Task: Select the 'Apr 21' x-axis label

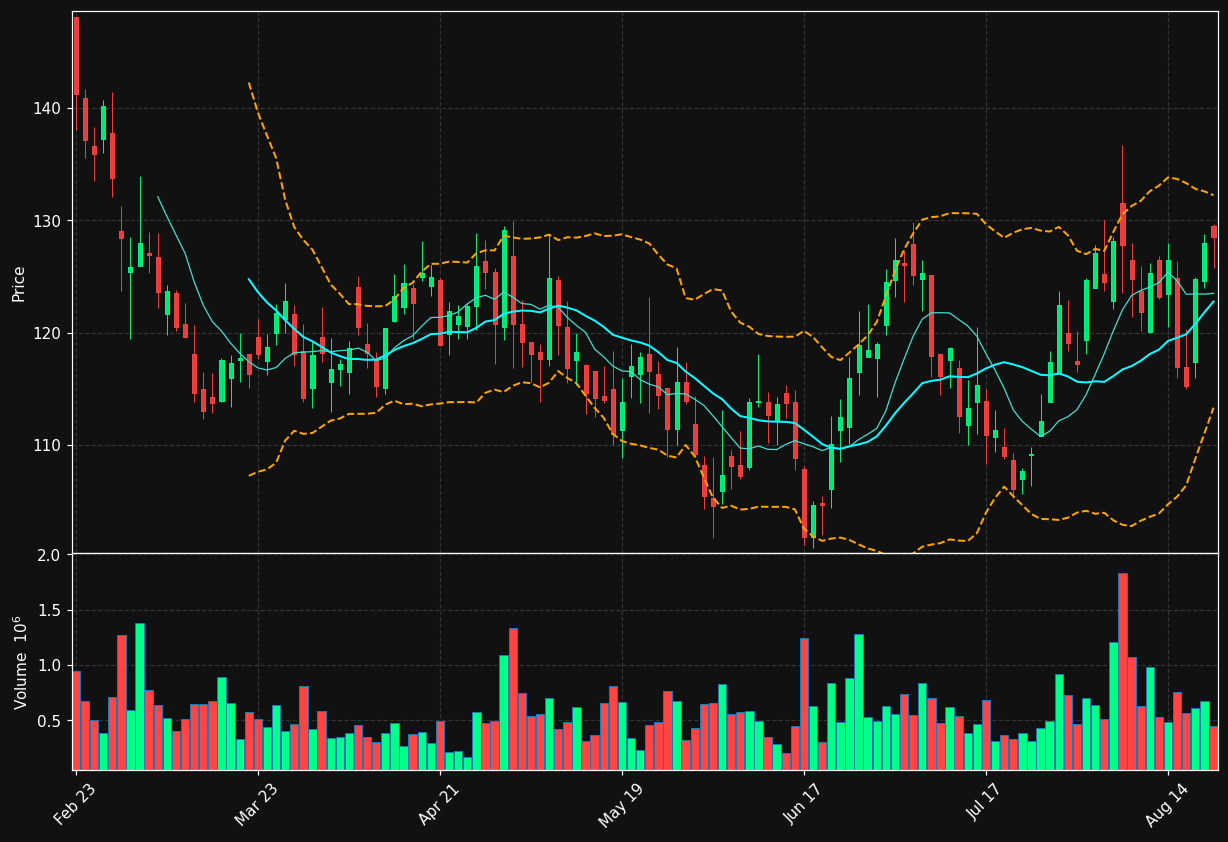Action: (x=439, y=802)
